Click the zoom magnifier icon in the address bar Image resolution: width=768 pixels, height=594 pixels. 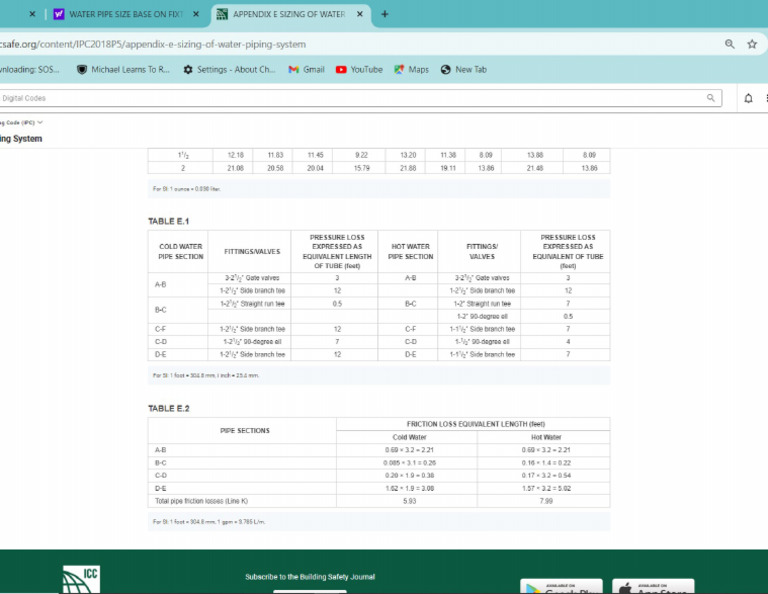730,44
